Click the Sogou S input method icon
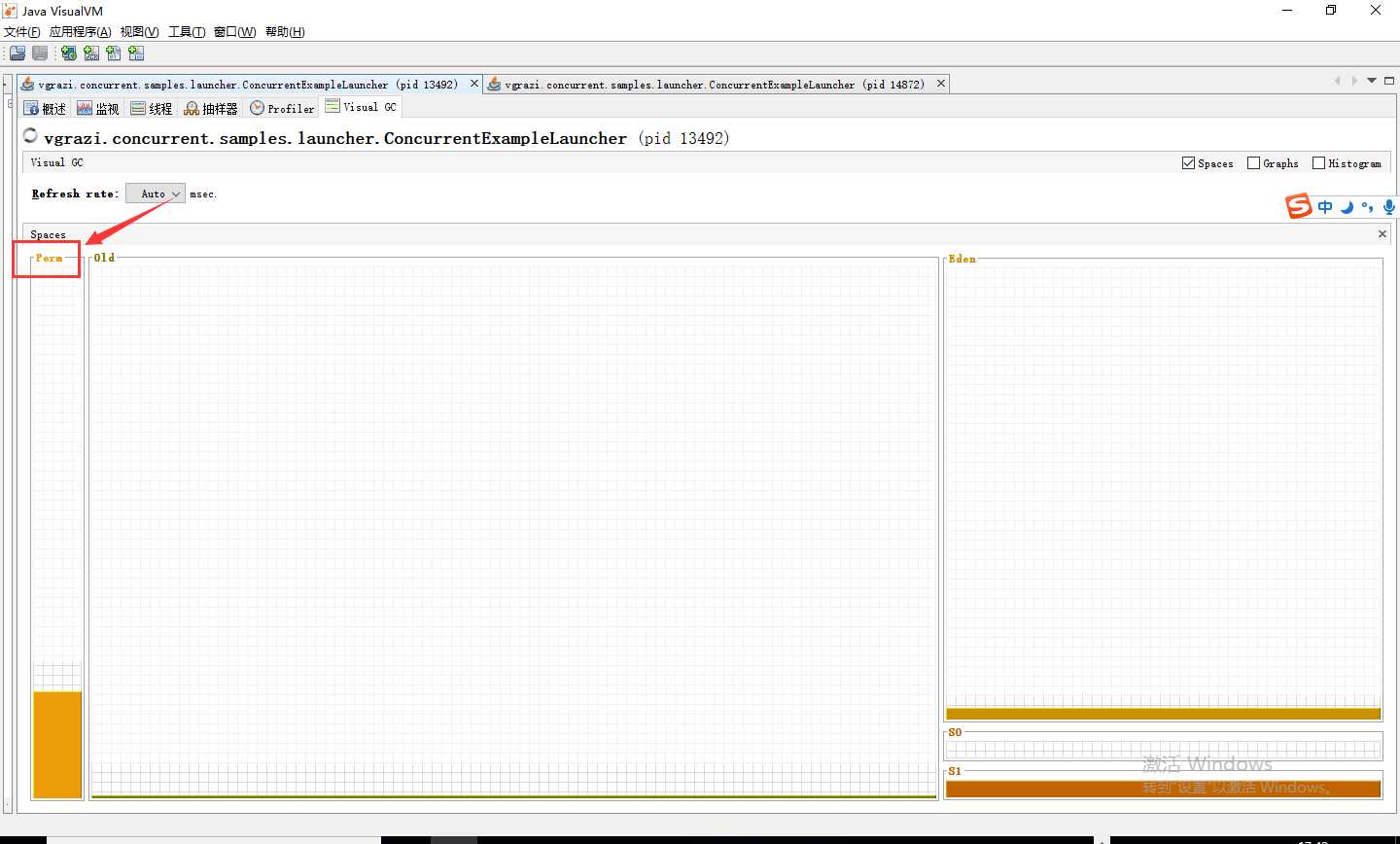Image resolution: width=1400 pixels, height=844 pixels. click(1299, 206)
